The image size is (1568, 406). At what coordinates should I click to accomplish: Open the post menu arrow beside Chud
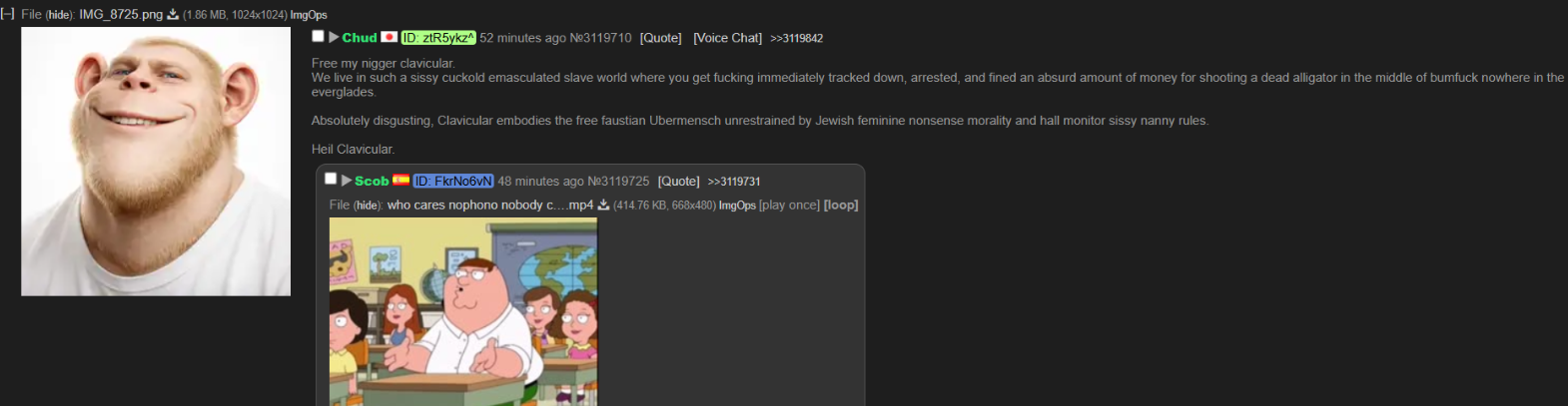point(334,37)
